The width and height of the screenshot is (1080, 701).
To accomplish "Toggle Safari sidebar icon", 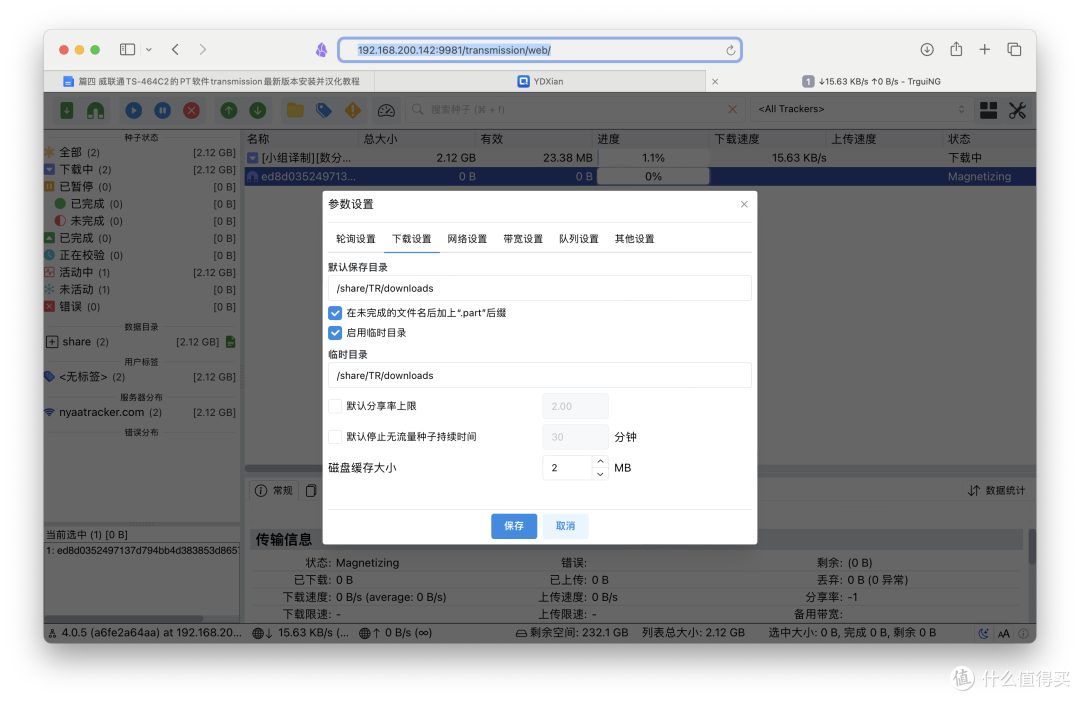I will click(127, 50).
